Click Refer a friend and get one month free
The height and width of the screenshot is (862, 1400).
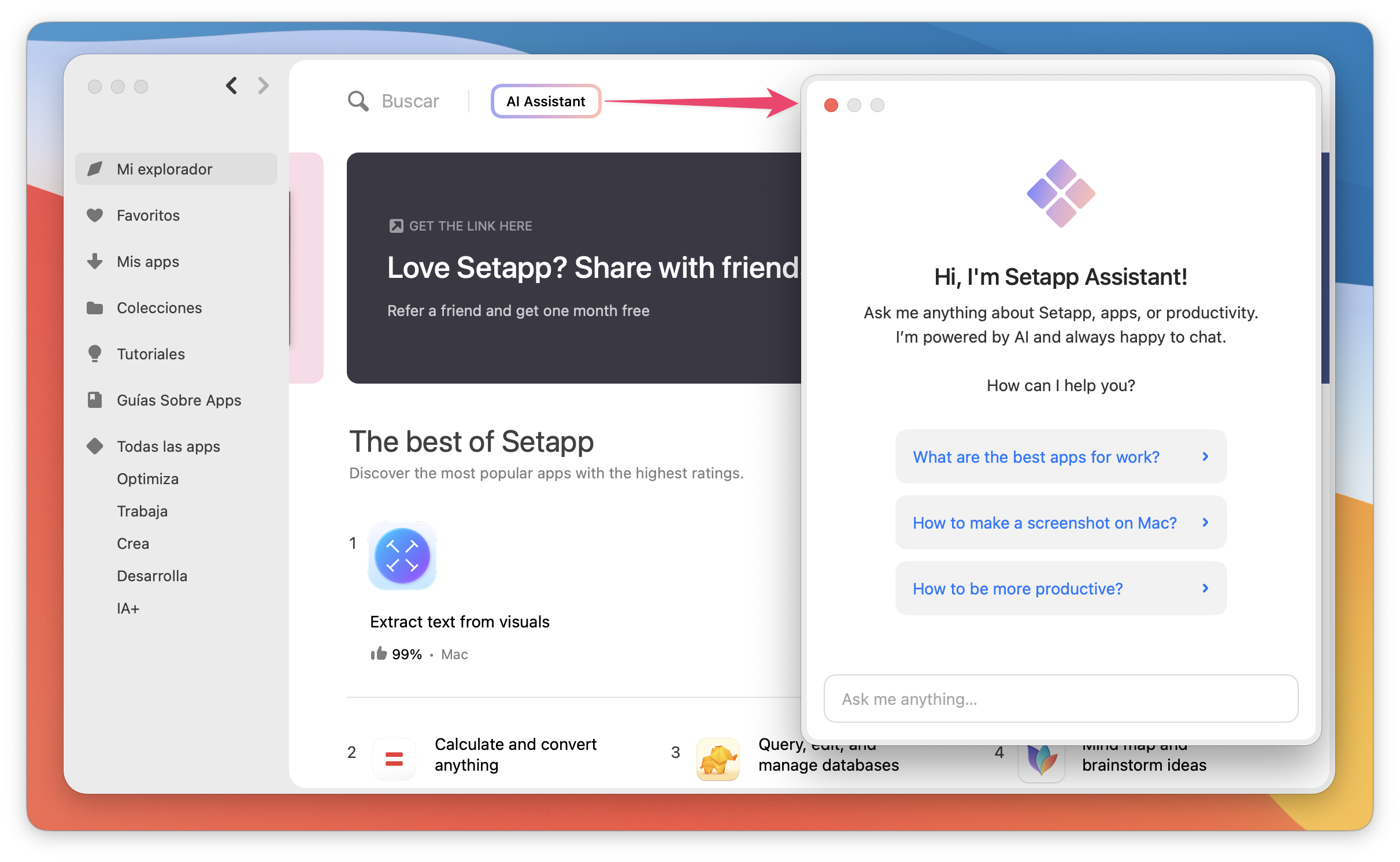518,311
